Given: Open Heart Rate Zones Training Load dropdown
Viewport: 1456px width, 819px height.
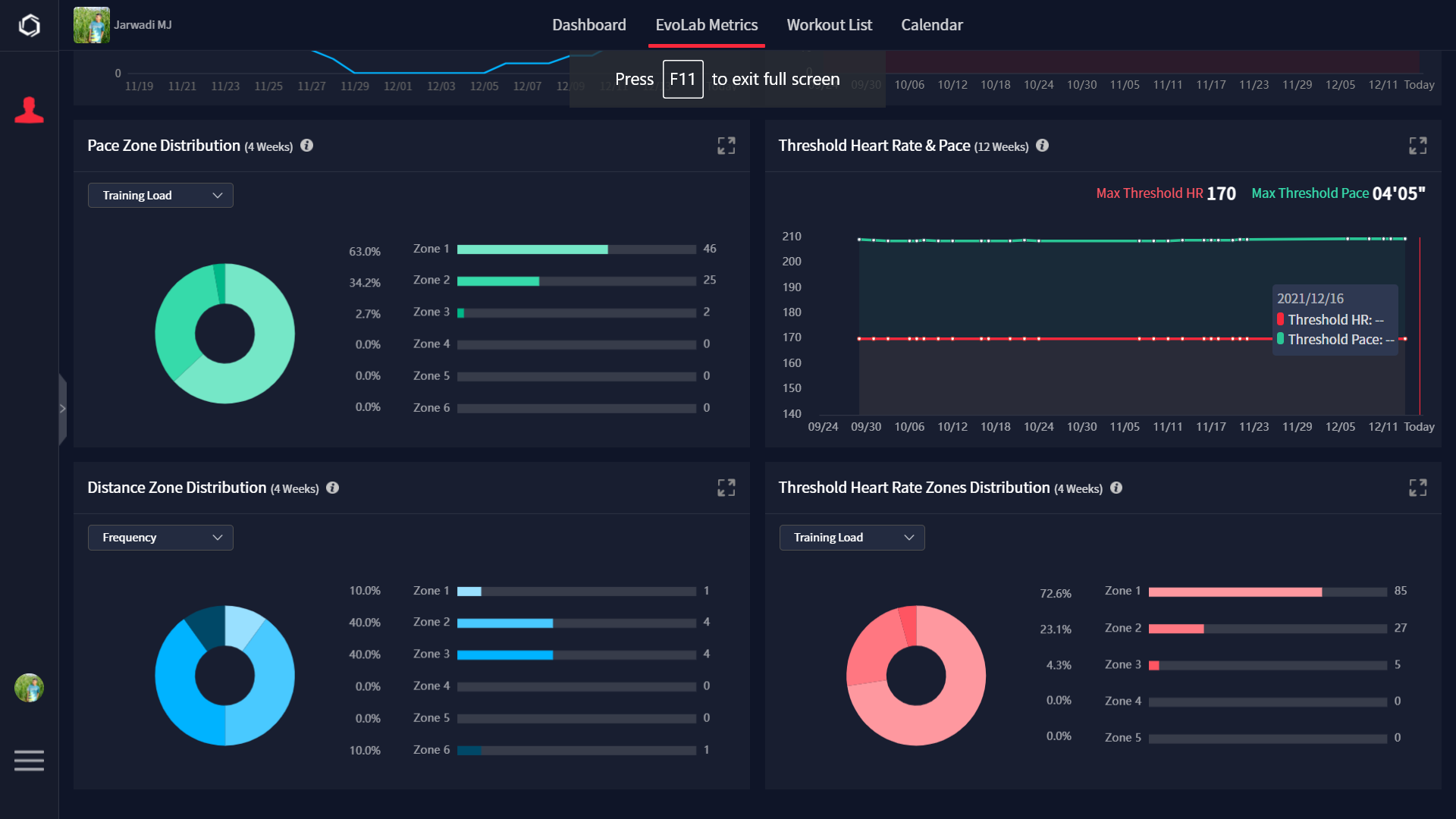Looking at the screenshot, I should tap(852, 538).
